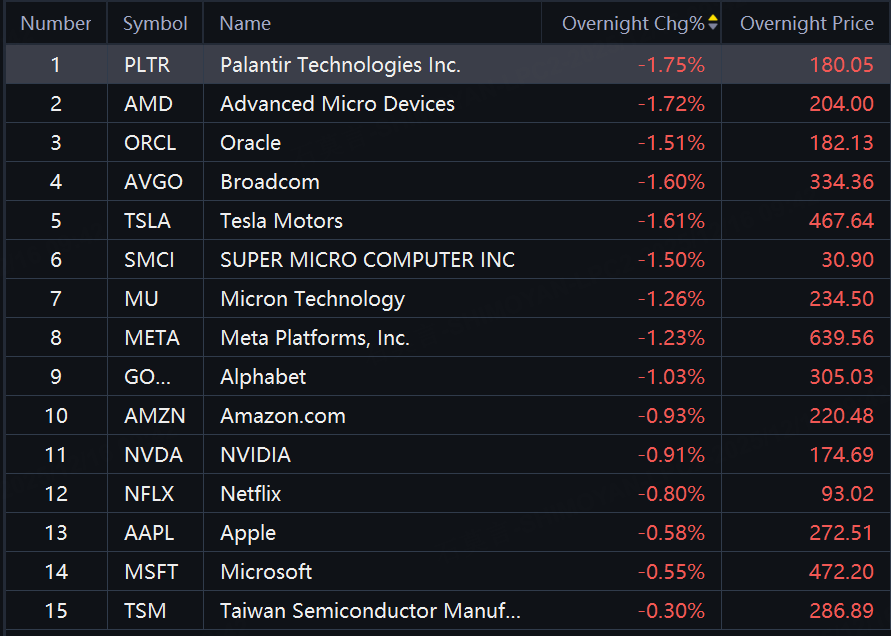The image size is (891, 636).
Task: Open the META ticker symbol
Action: [152, 338]
